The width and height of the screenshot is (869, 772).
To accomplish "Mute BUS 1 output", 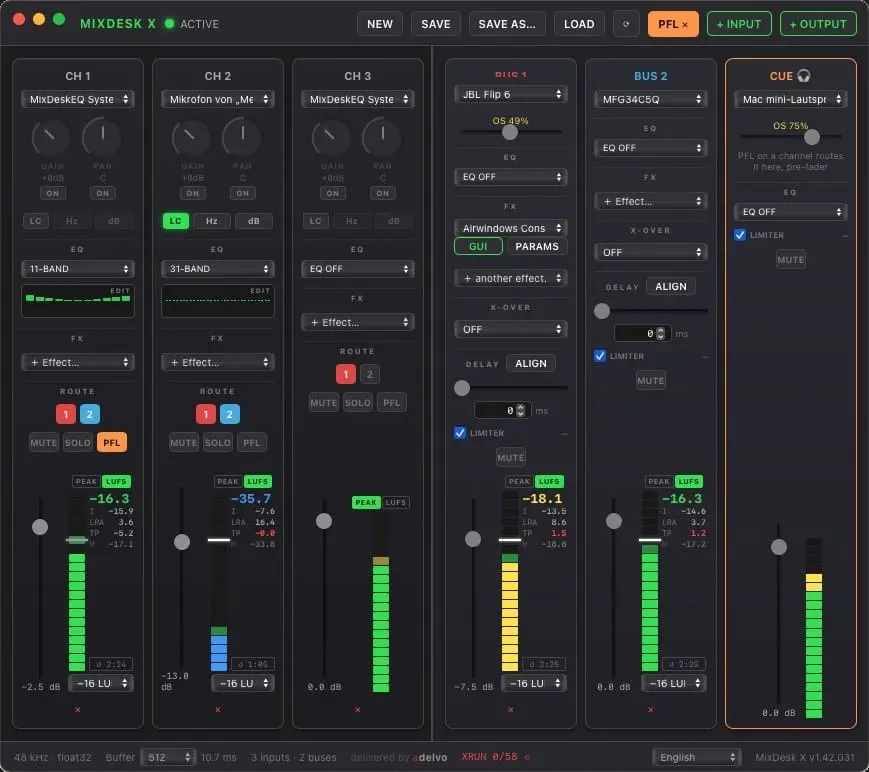I will pos(510,457).
